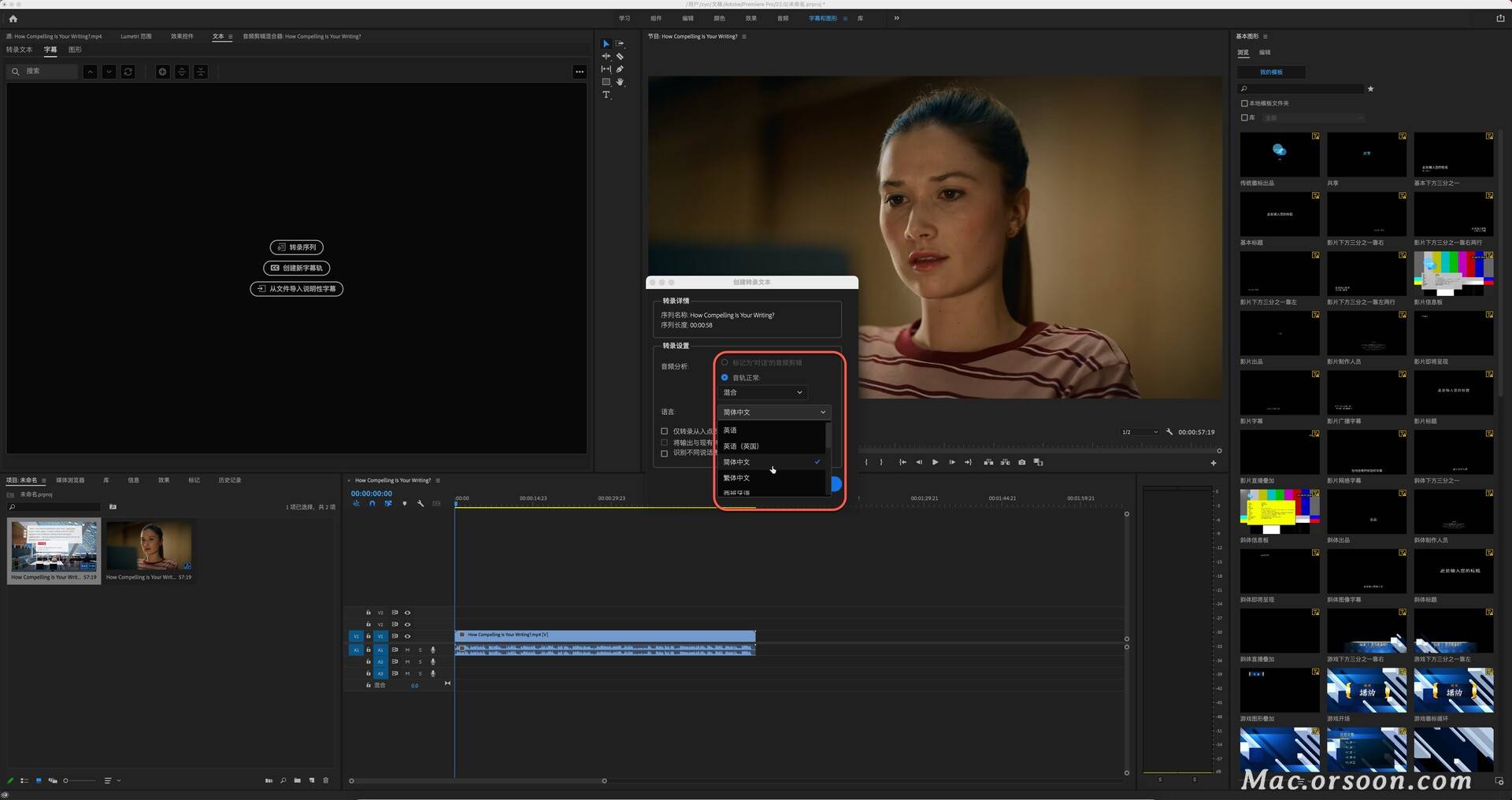The height and width of the screenshot is (800, 1512).
Task: Select the Ripple Edit tool
Action: tap(606, 57)
